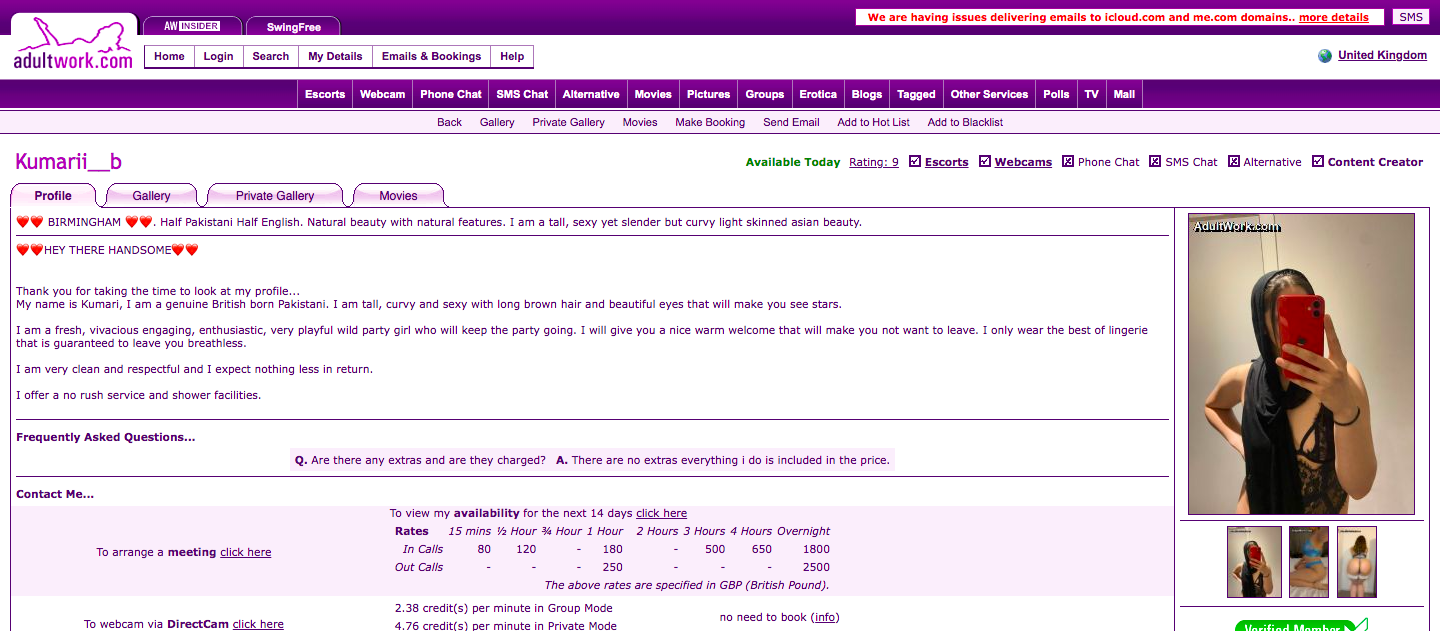
Task: Toggle the Content Creator checkbox
Action: (x=1318, y=161)
